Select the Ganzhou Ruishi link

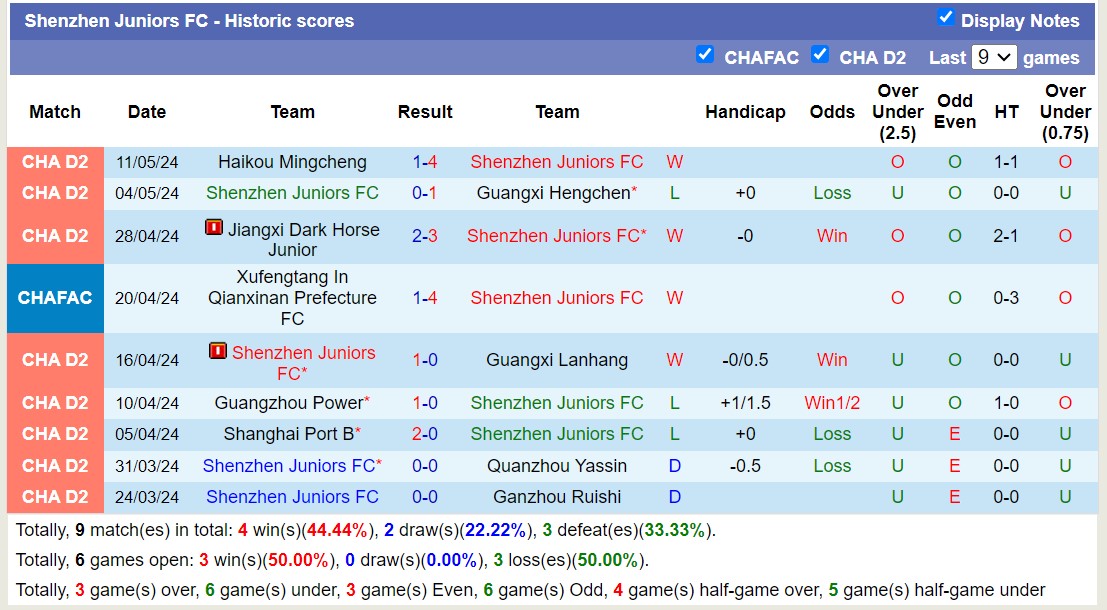point(557,496)
